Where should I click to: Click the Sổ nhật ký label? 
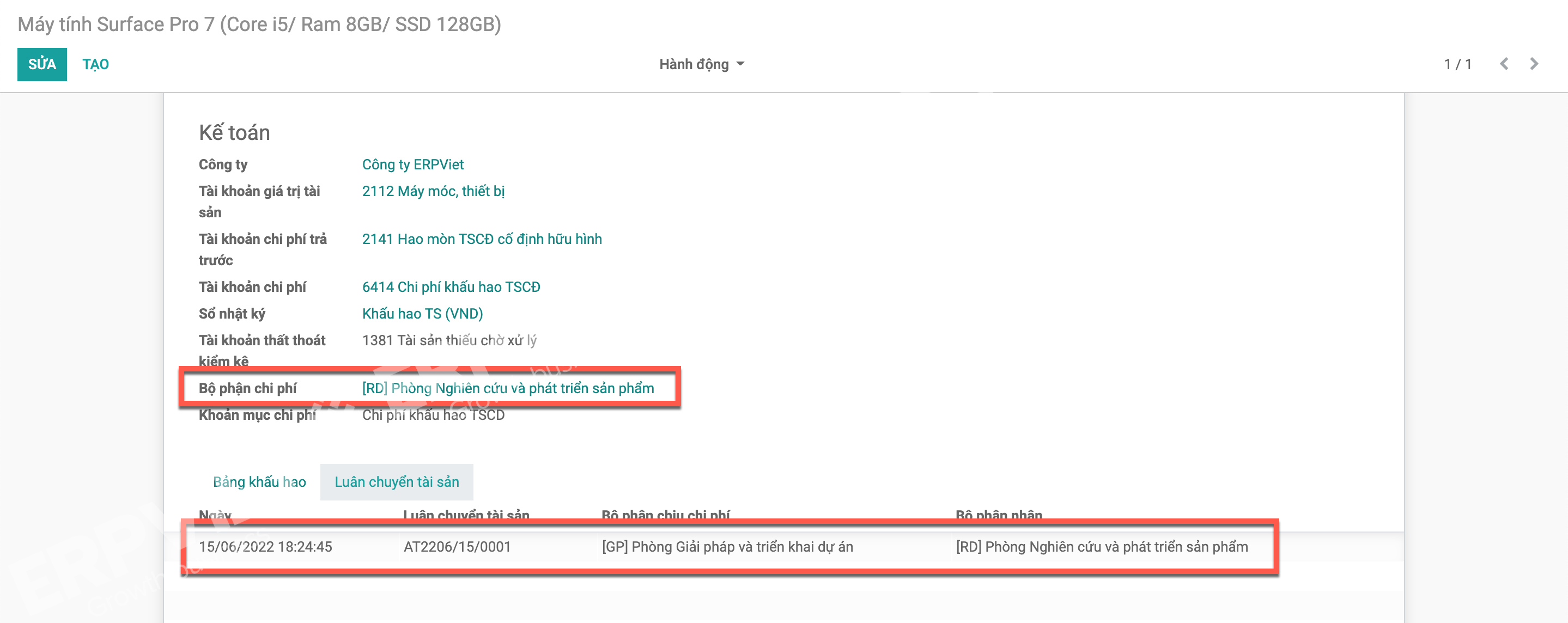tap(232, 314)
